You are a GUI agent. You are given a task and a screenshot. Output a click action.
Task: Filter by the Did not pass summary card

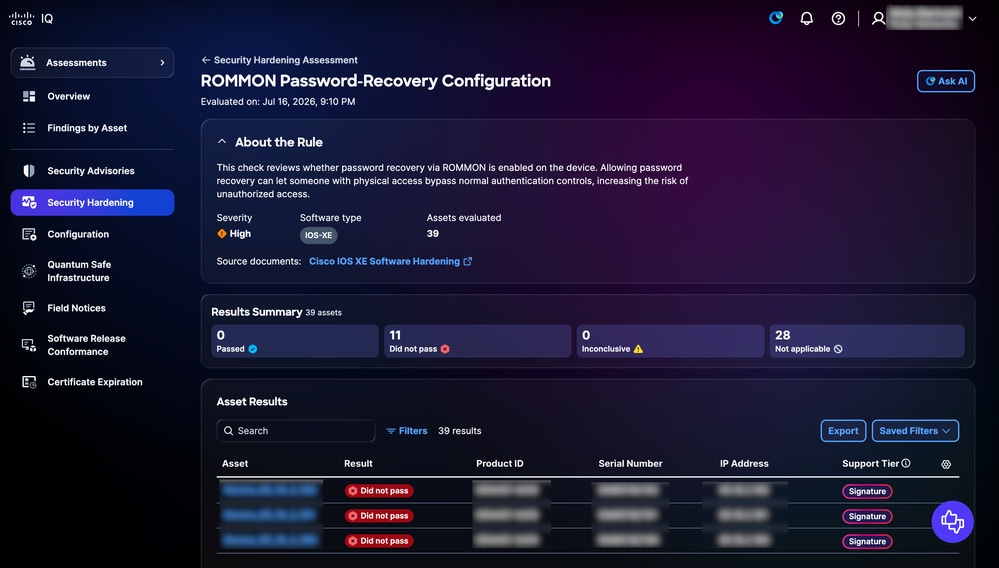(x=477, y=341)
